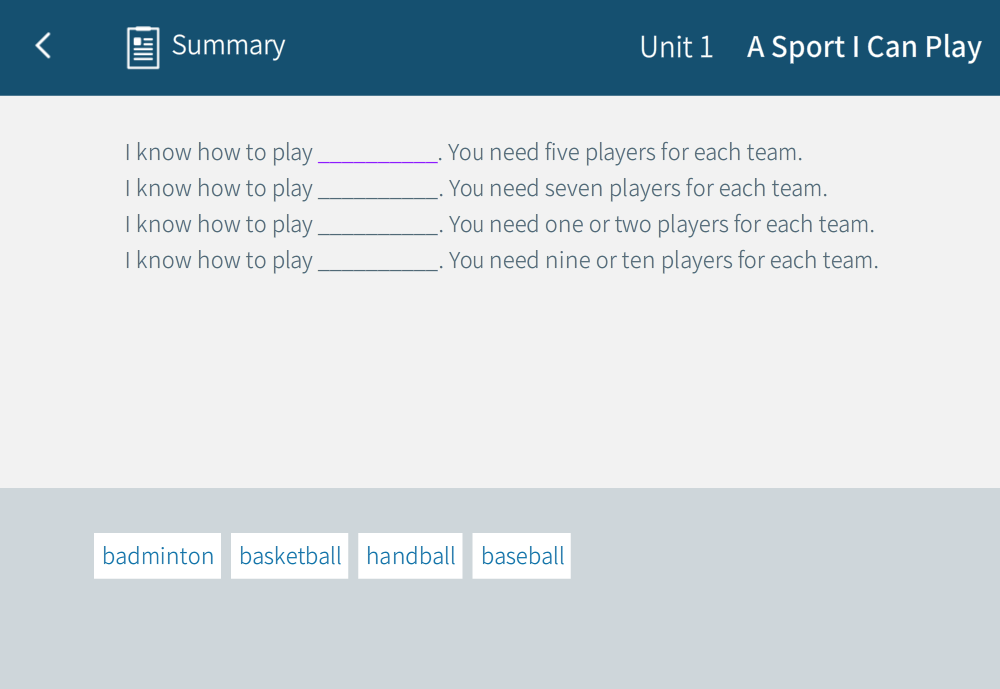Click 'You need one or two players' text
Screen dimensions: 1000x689
[661, 225]
